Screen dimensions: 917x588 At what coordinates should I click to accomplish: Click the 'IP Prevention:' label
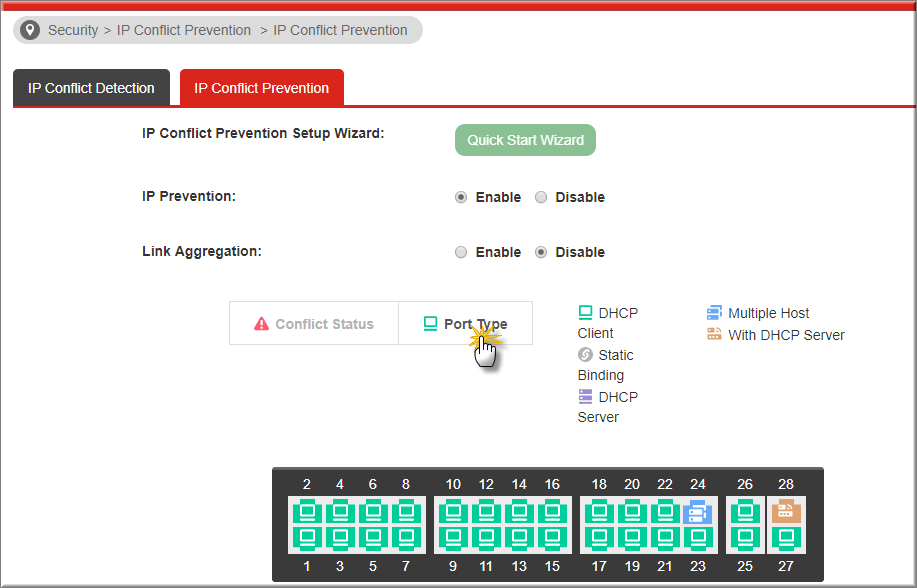[189, 196]
